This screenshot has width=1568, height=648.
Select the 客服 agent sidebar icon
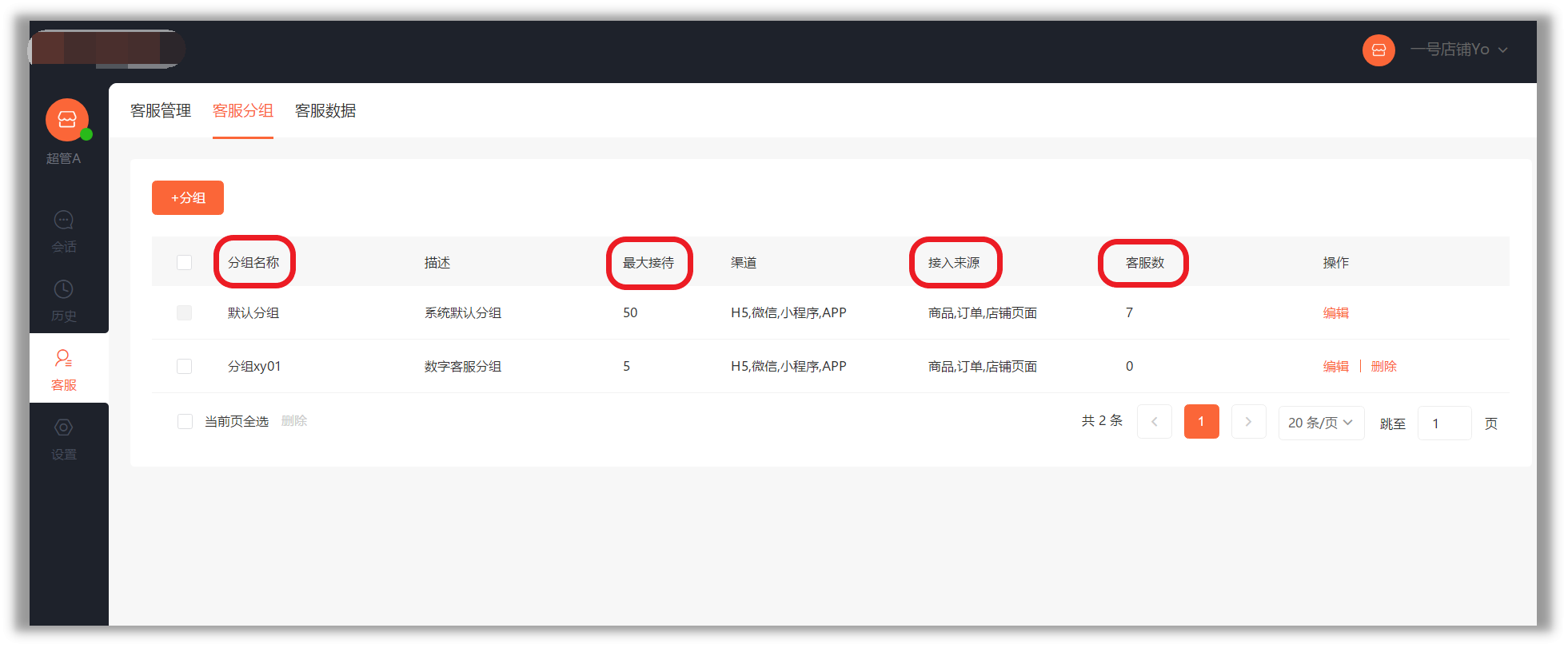pyautogui.click(x=64, y=359)
